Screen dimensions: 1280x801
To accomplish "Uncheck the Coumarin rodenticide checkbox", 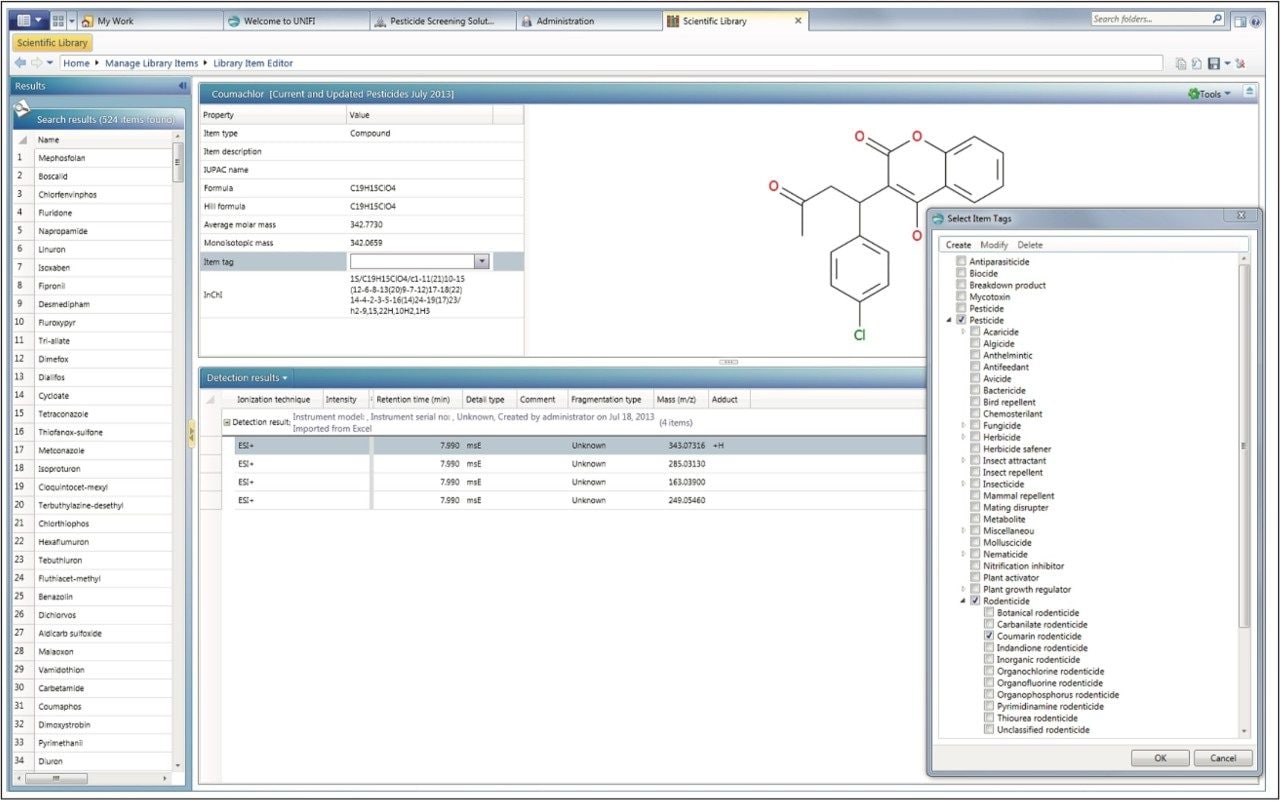I will pyautogui.click(x=989, y=636).
